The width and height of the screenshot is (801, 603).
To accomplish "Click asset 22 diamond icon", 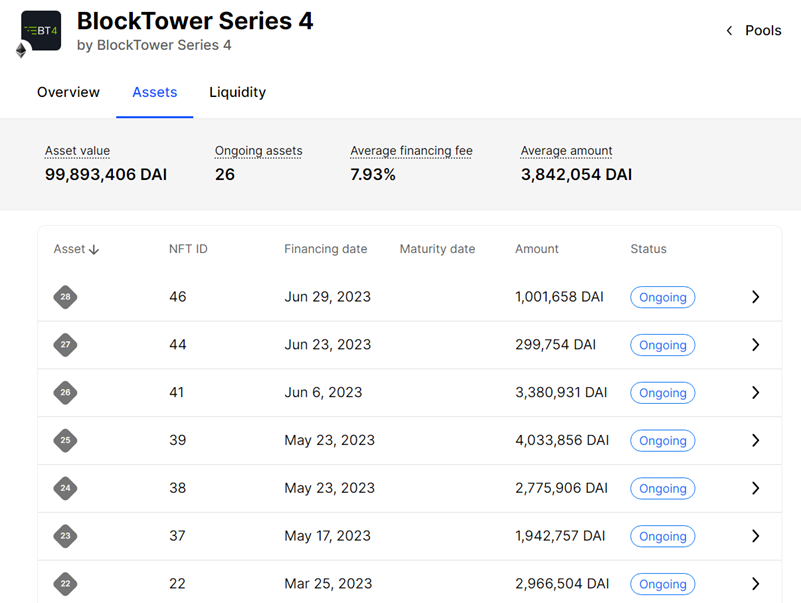I will pos(65,584).
